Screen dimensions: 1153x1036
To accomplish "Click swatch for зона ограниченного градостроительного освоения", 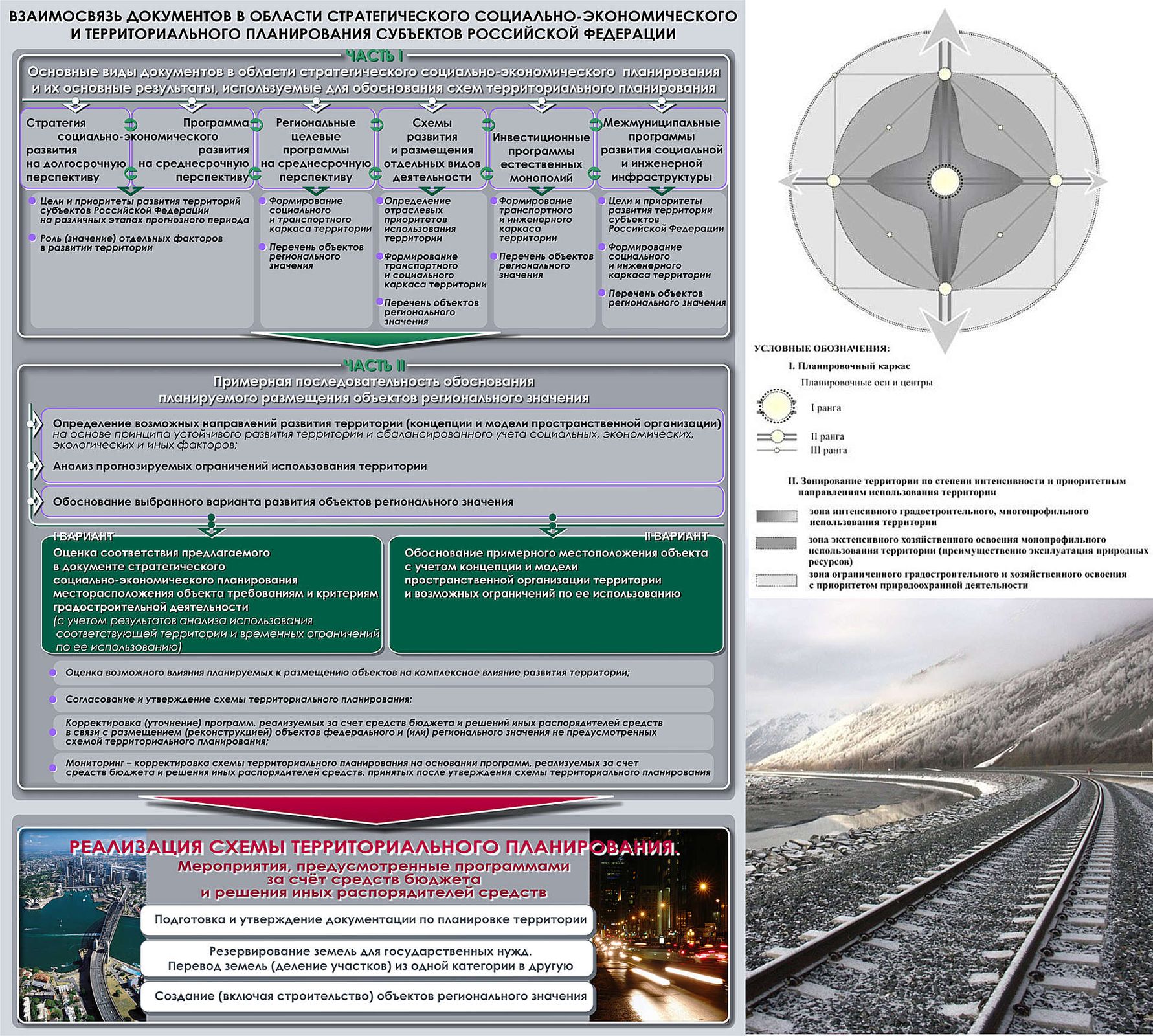I will [776, 580].
